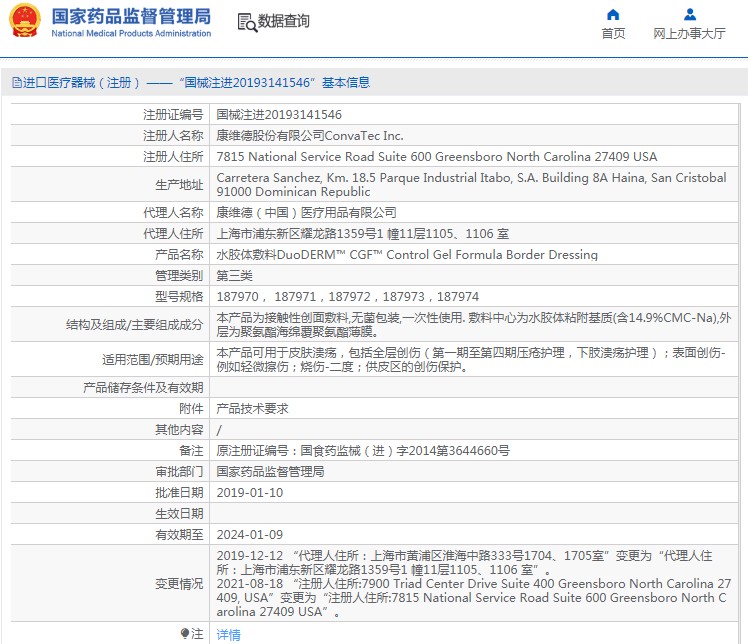The height and width of the screenshot is (644, 748).
Task: Open the 数据查询 search icon
Action: [x=247, y=22]
